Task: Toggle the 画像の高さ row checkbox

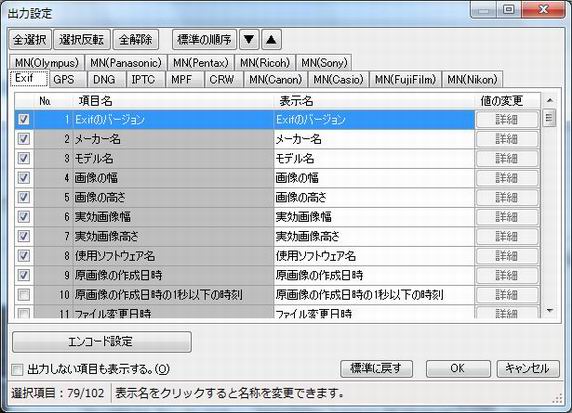Action: 24,197
